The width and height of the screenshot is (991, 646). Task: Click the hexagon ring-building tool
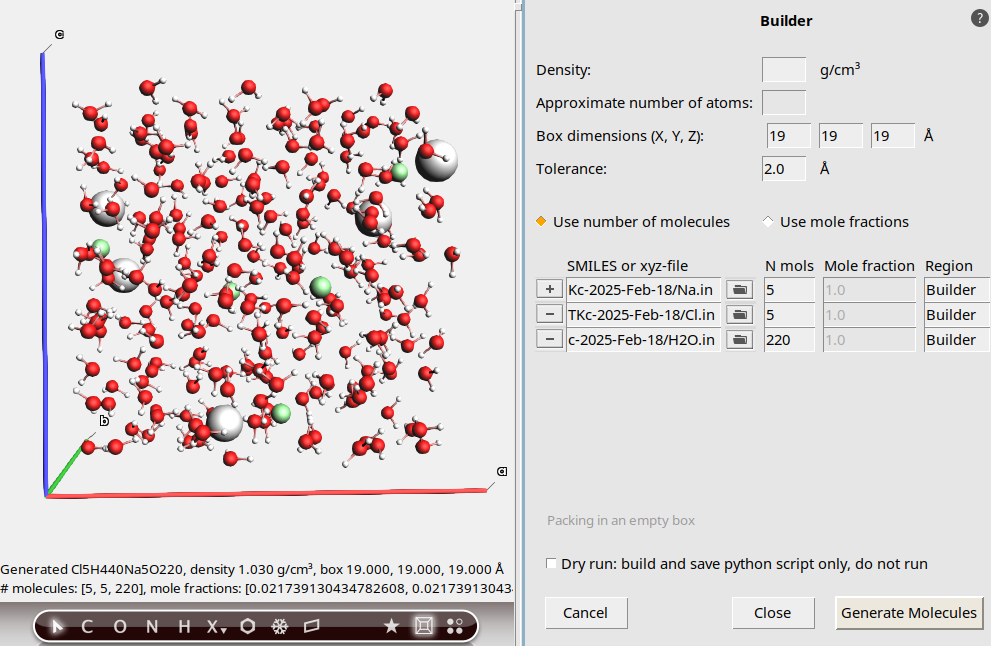[247, 625]
